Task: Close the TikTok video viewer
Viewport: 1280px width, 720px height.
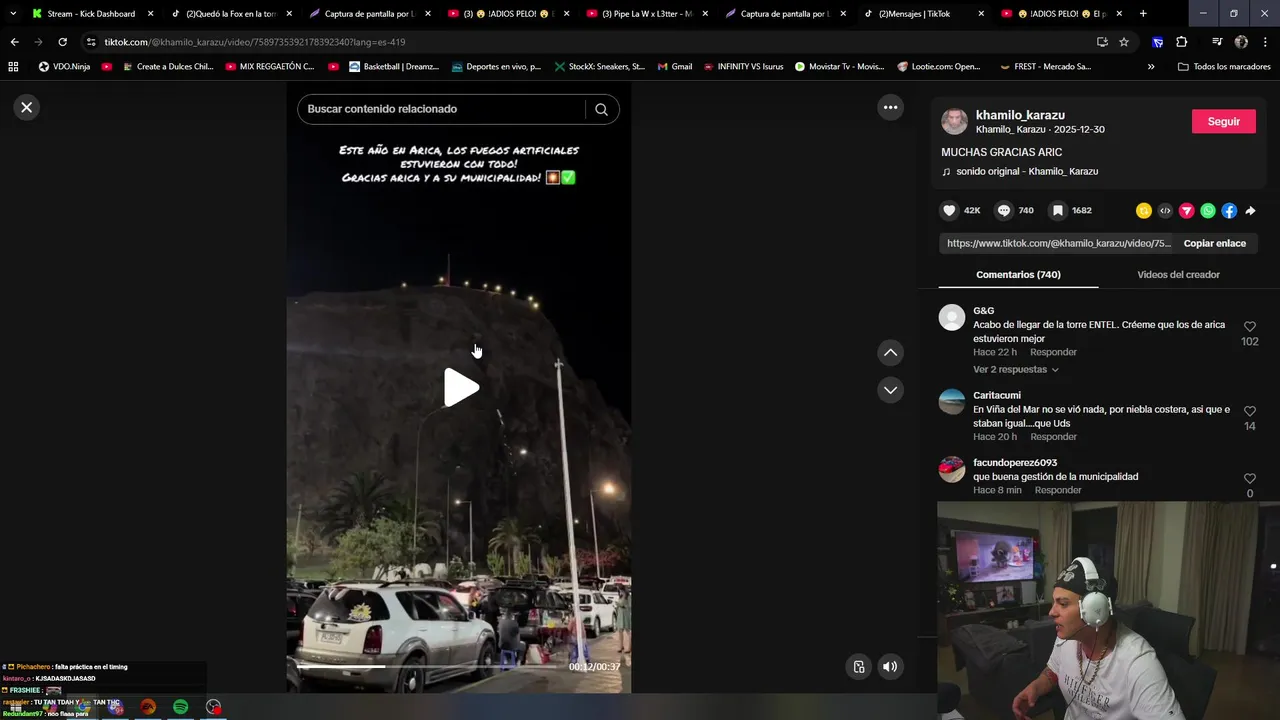Action: click(x=27, y=107)
